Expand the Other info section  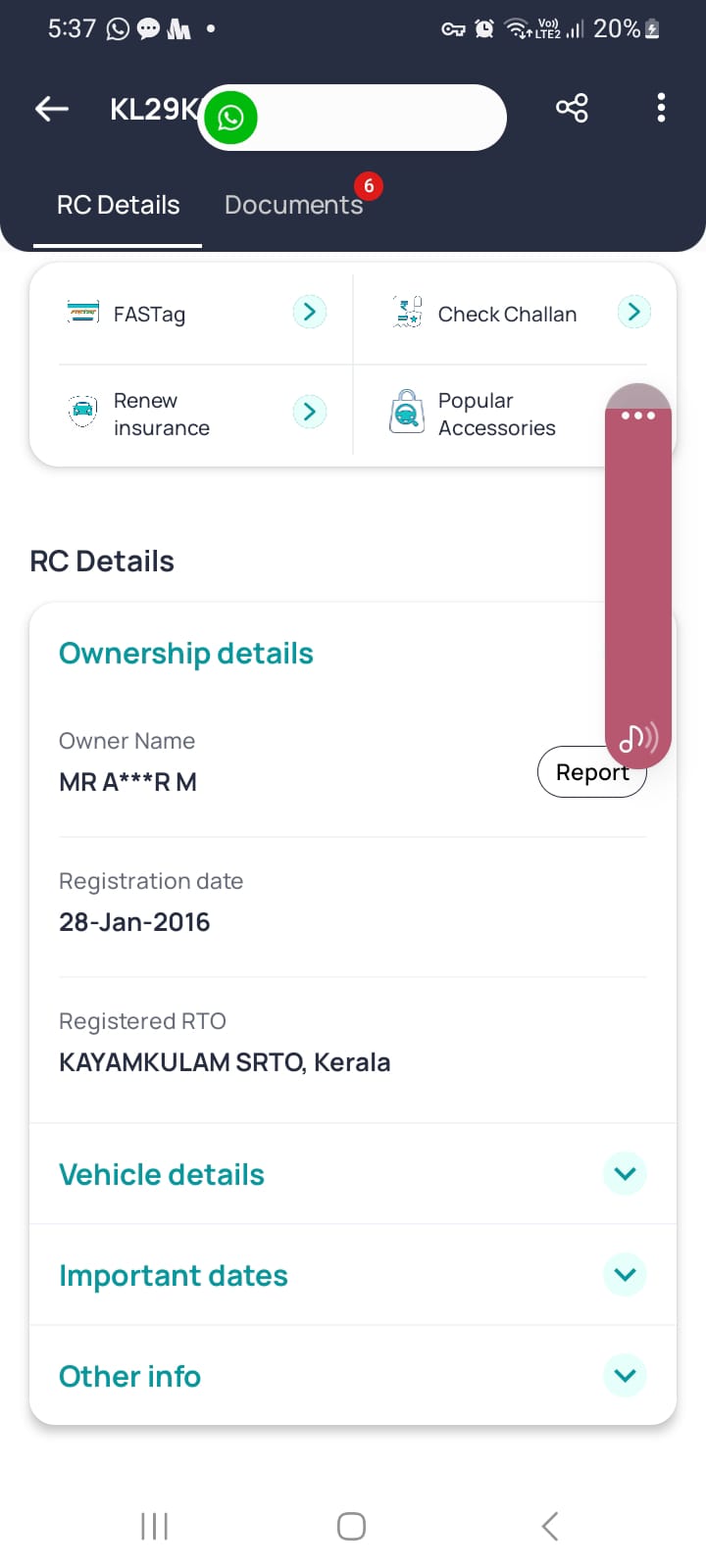coord(625,1375)
